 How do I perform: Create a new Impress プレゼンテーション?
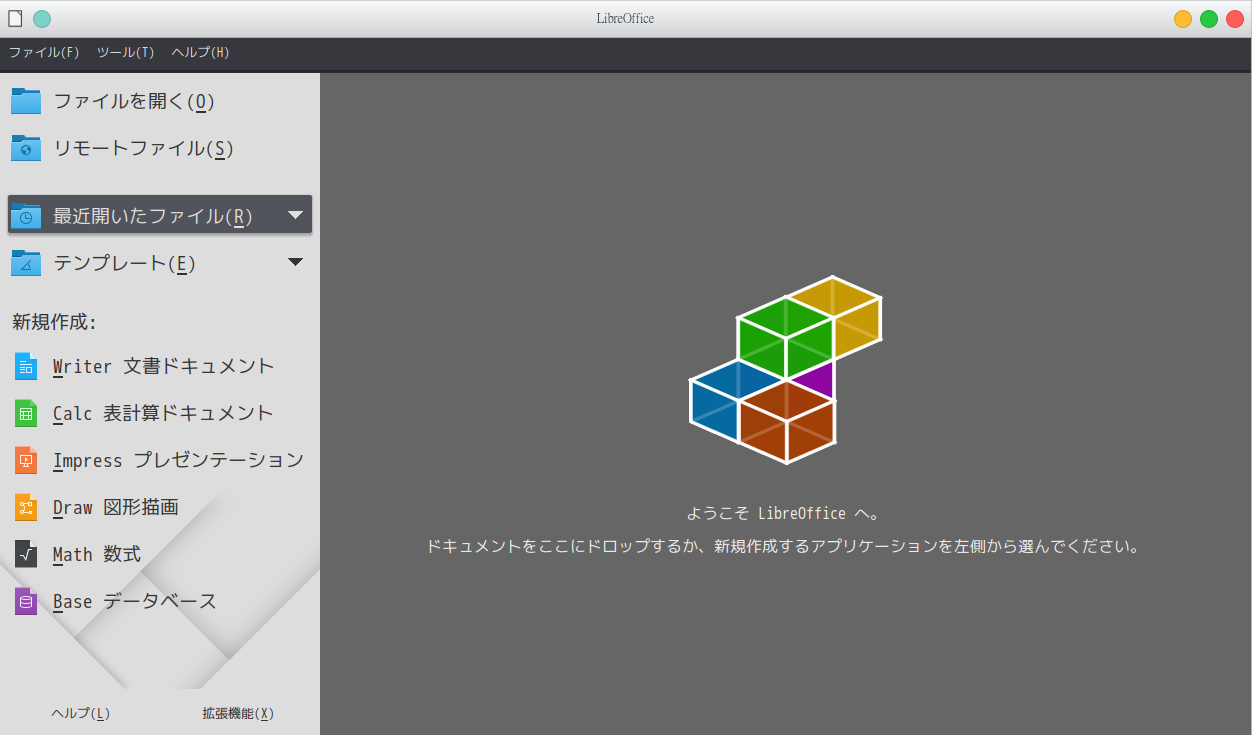tap(160, 460)
